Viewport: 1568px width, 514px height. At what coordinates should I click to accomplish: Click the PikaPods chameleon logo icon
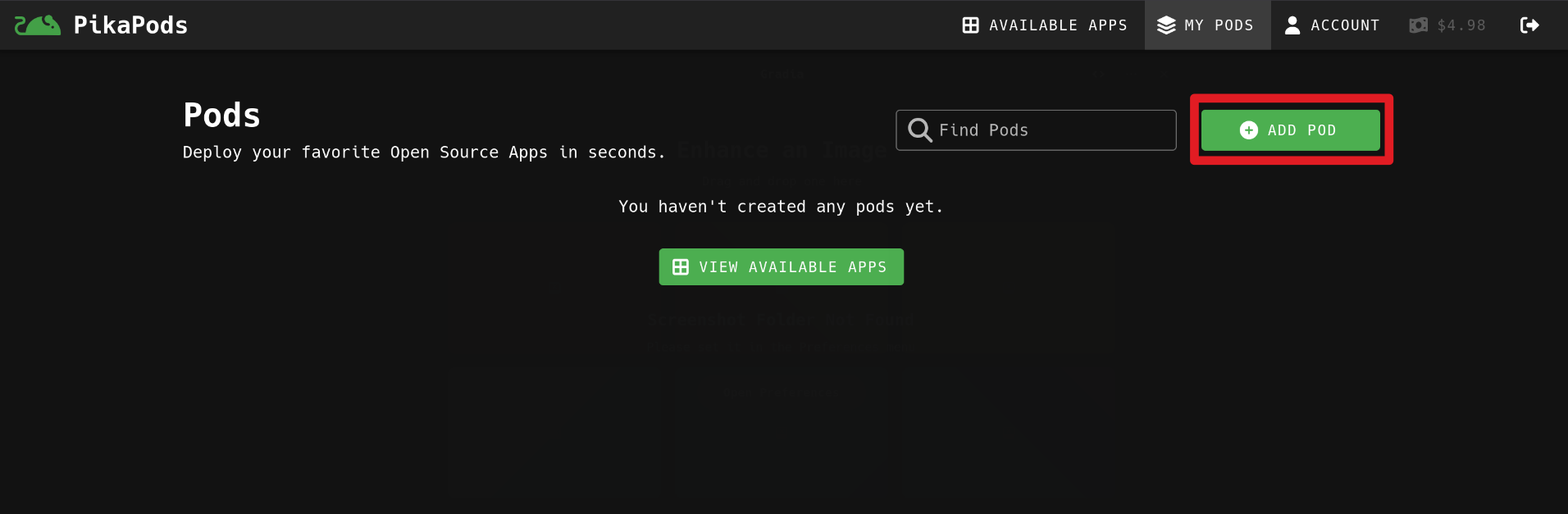[38, 25]
